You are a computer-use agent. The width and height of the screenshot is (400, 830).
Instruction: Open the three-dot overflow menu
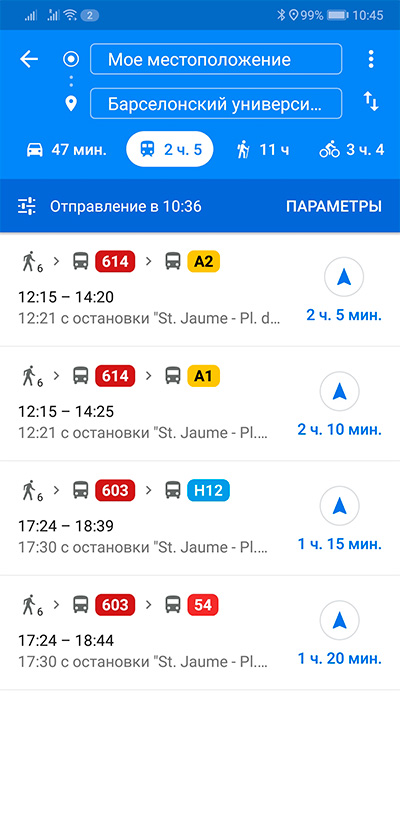371,59
